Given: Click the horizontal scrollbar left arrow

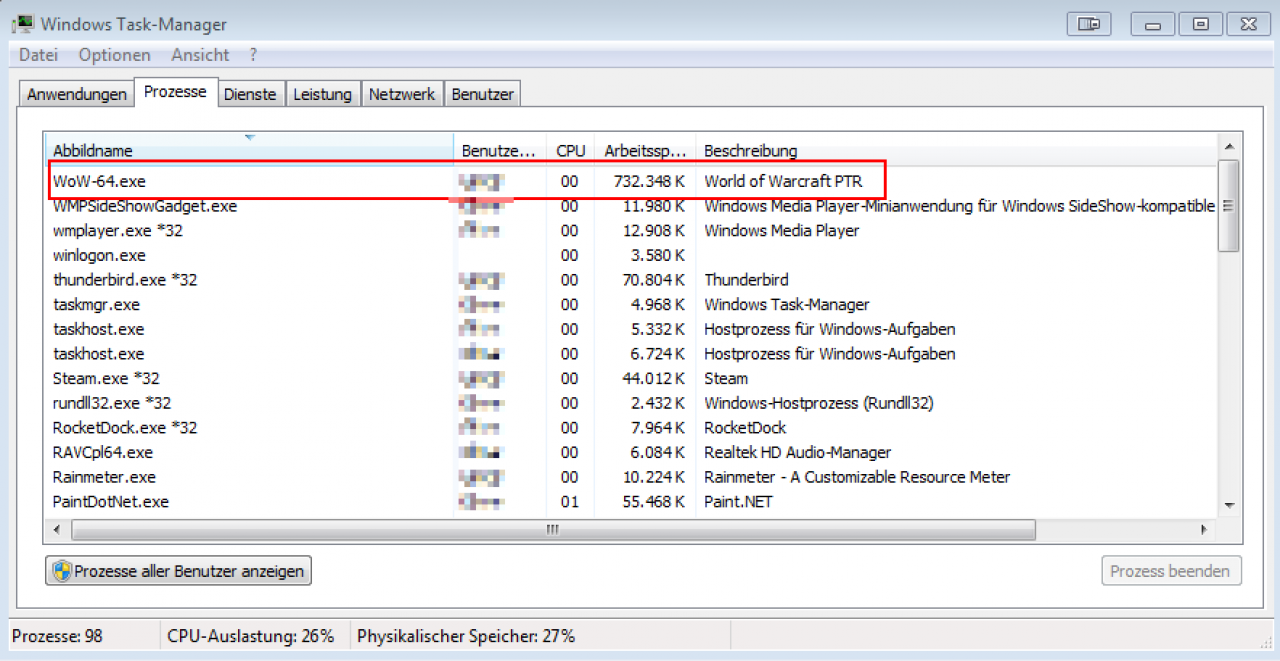Looking at the screenshot, I should (x=56, y=530).
